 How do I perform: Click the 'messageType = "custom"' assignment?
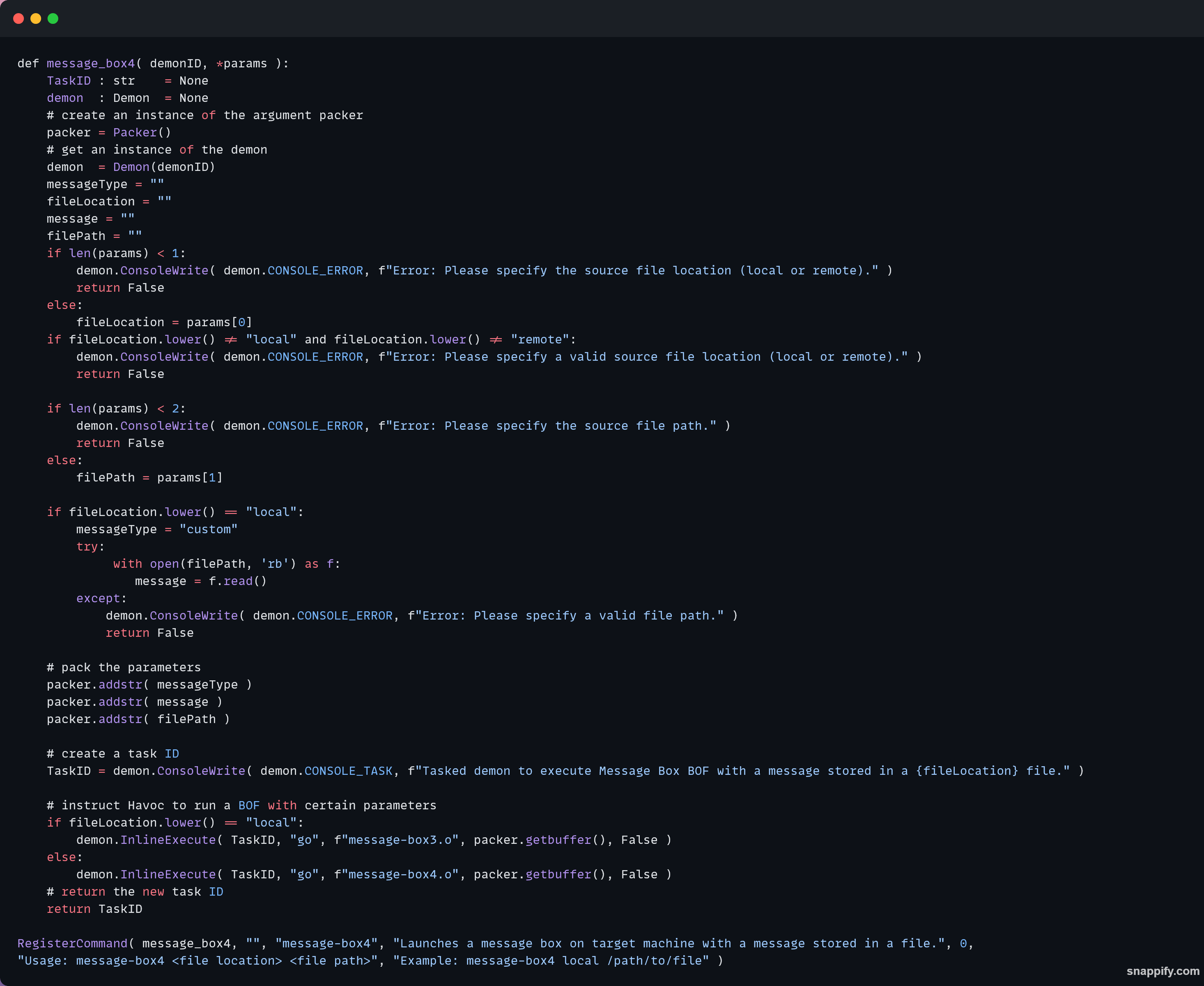[x=157, y=529]
